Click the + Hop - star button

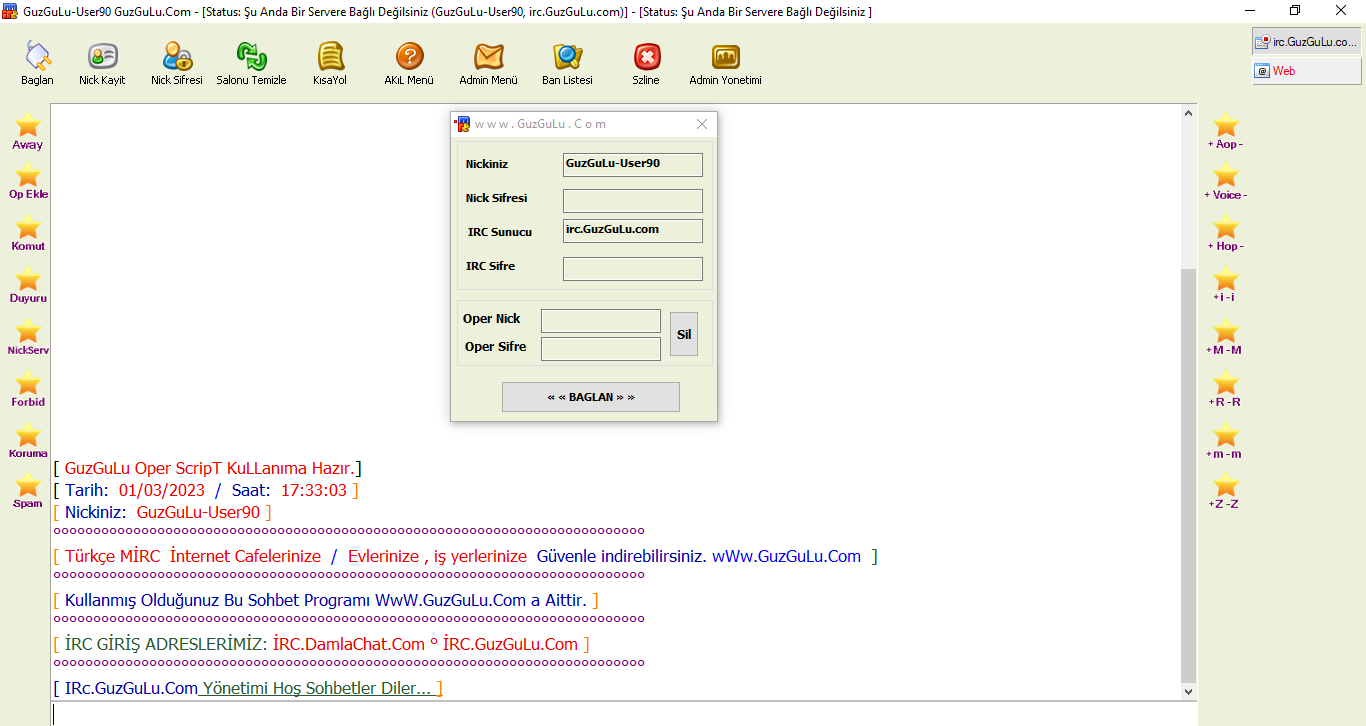coord(1225,233)
